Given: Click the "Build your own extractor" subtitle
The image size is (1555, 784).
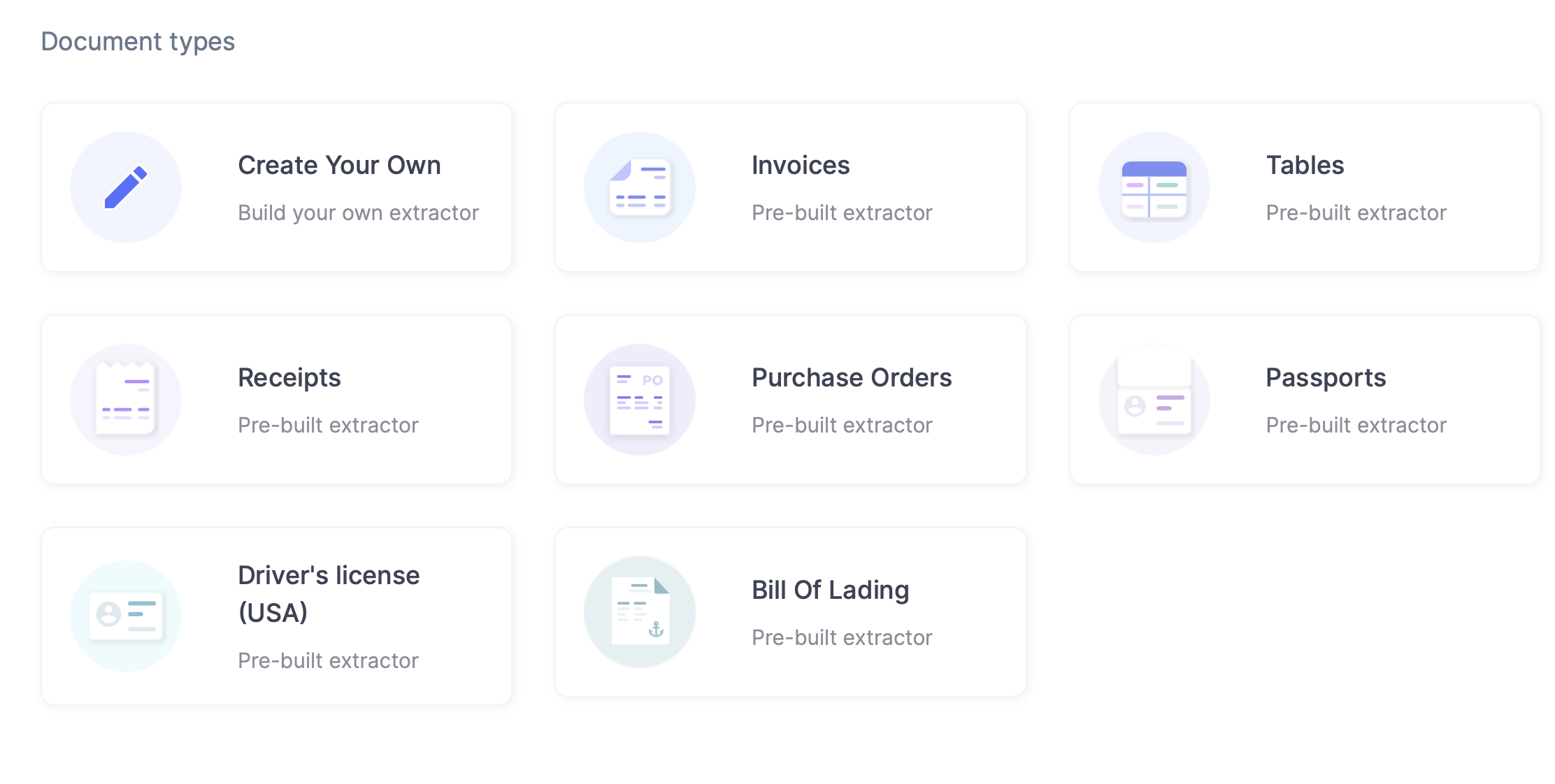Looking at the screenshot, I should [358, 213].
